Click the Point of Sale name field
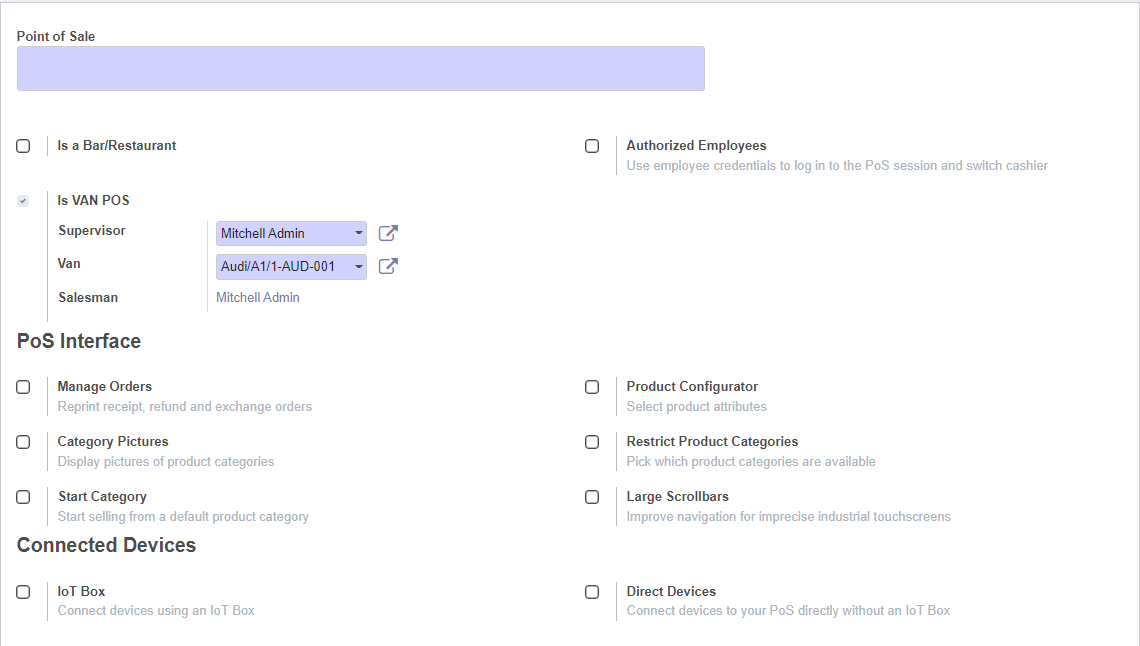Viewport: 1140px width, 646px height. point(360,68)
